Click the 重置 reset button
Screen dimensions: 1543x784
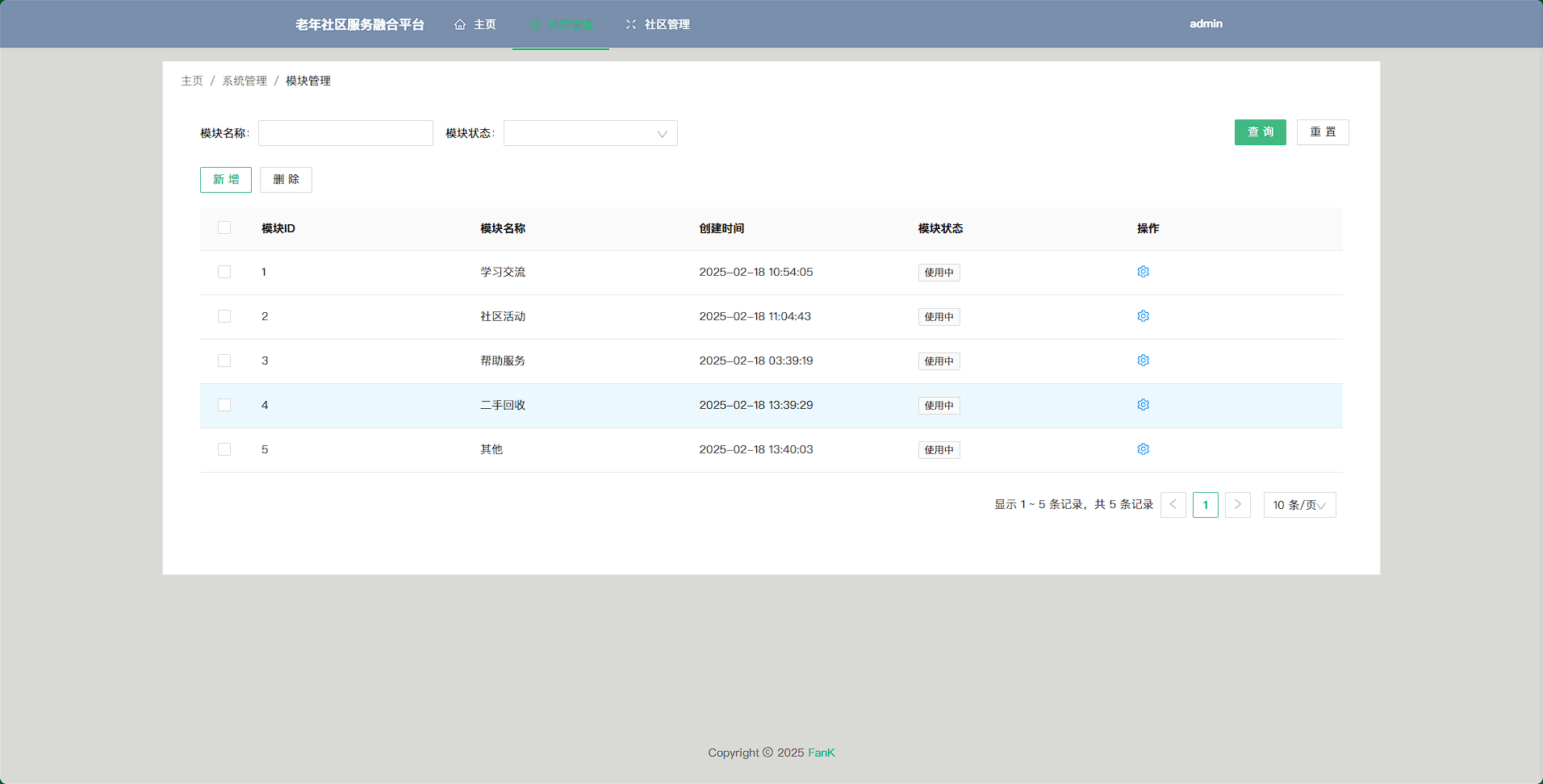coord(1323,132)
